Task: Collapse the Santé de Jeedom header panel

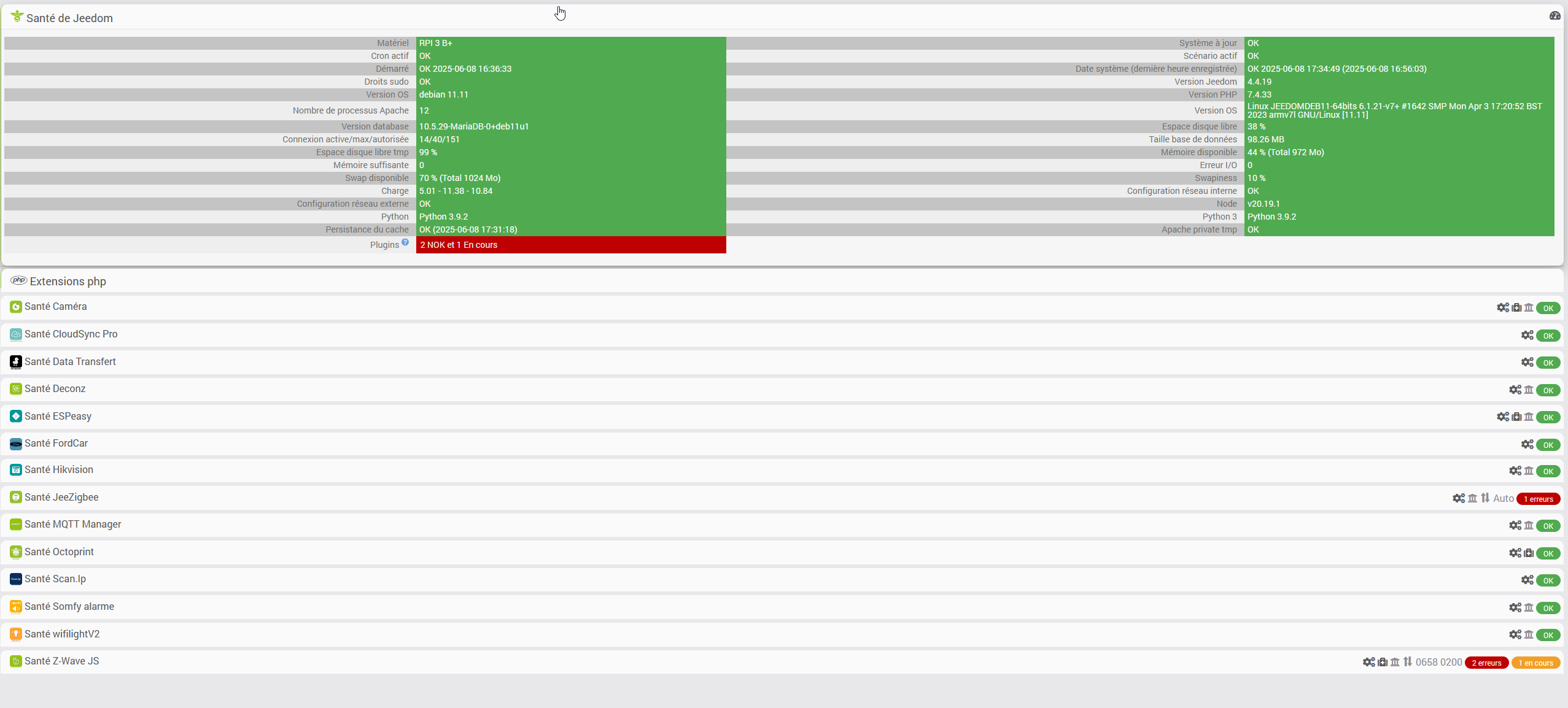Action: 782,17
